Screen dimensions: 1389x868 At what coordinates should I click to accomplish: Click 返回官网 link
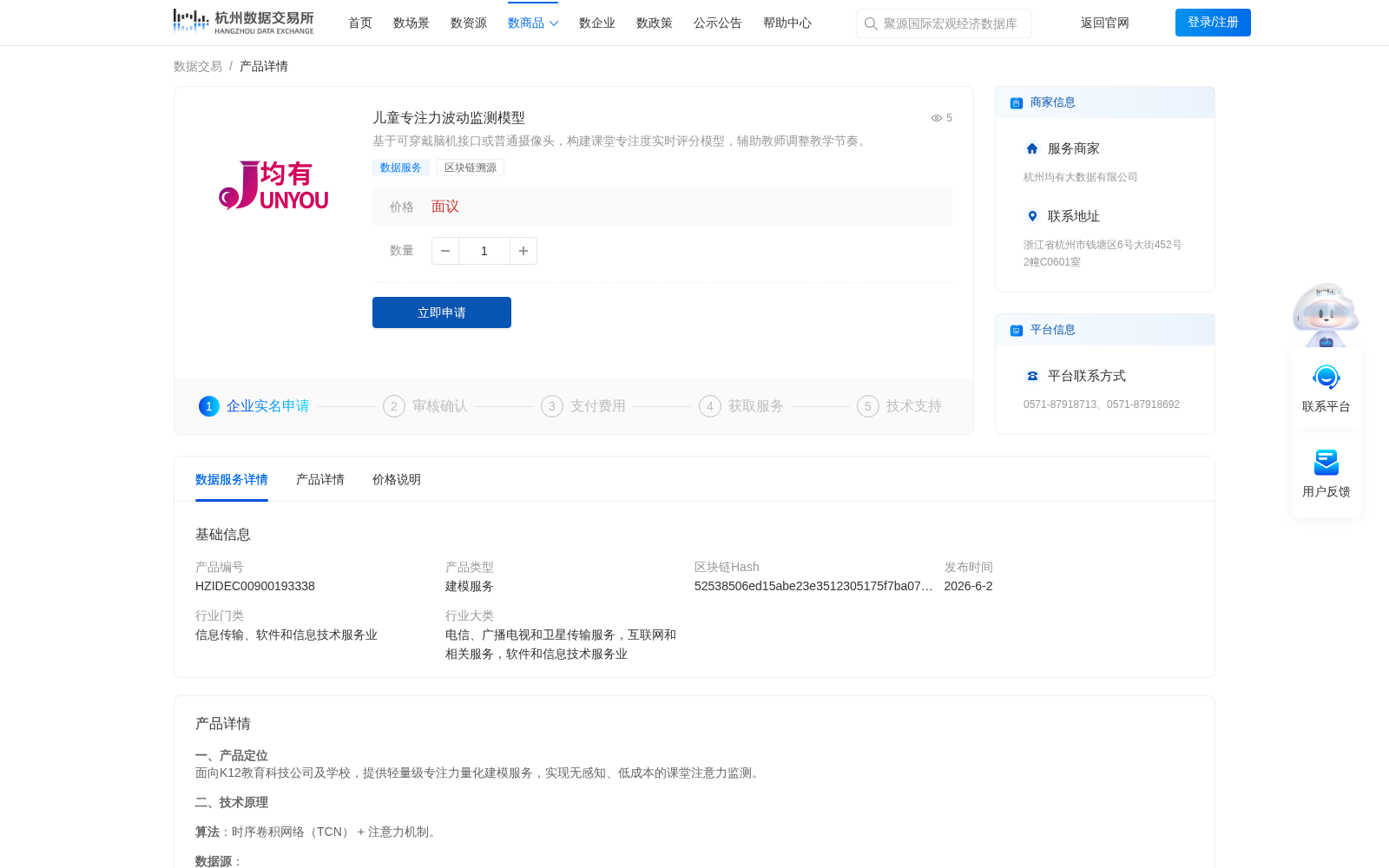coord(1105,23)
